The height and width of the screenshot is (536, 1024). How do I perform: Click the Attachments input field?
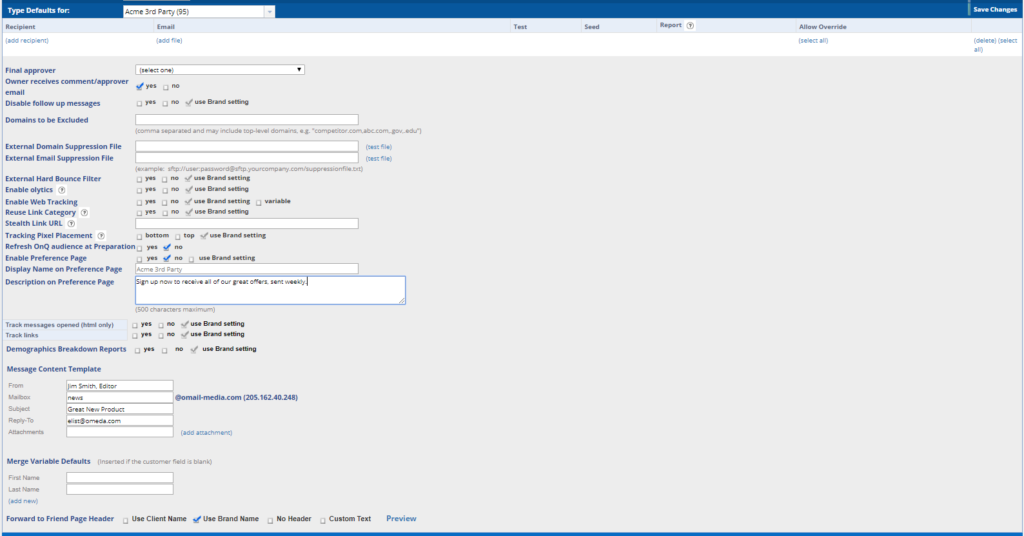coord(120,432)
